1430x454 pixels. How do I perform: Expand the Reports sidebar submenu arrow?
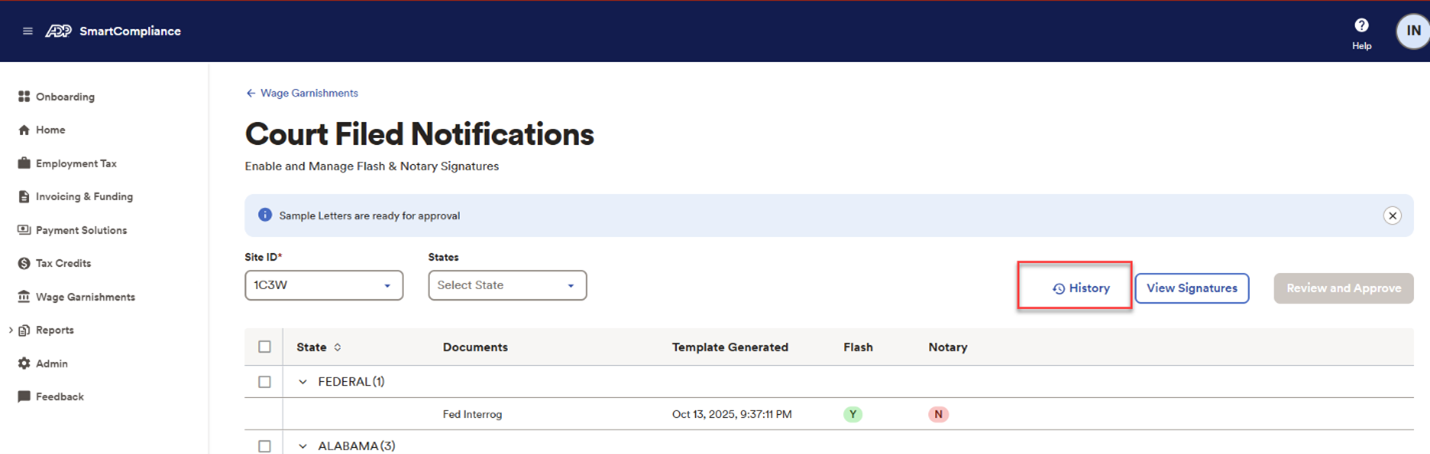10,330
